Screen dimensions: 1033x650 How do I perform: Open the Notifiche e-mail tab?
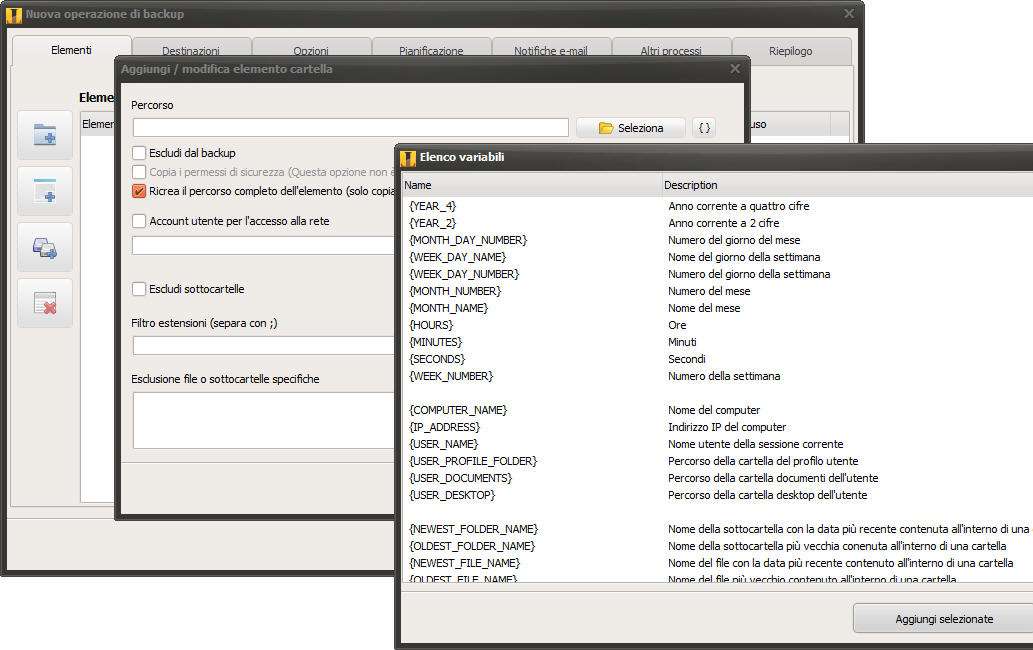click(x=551, y=51)
